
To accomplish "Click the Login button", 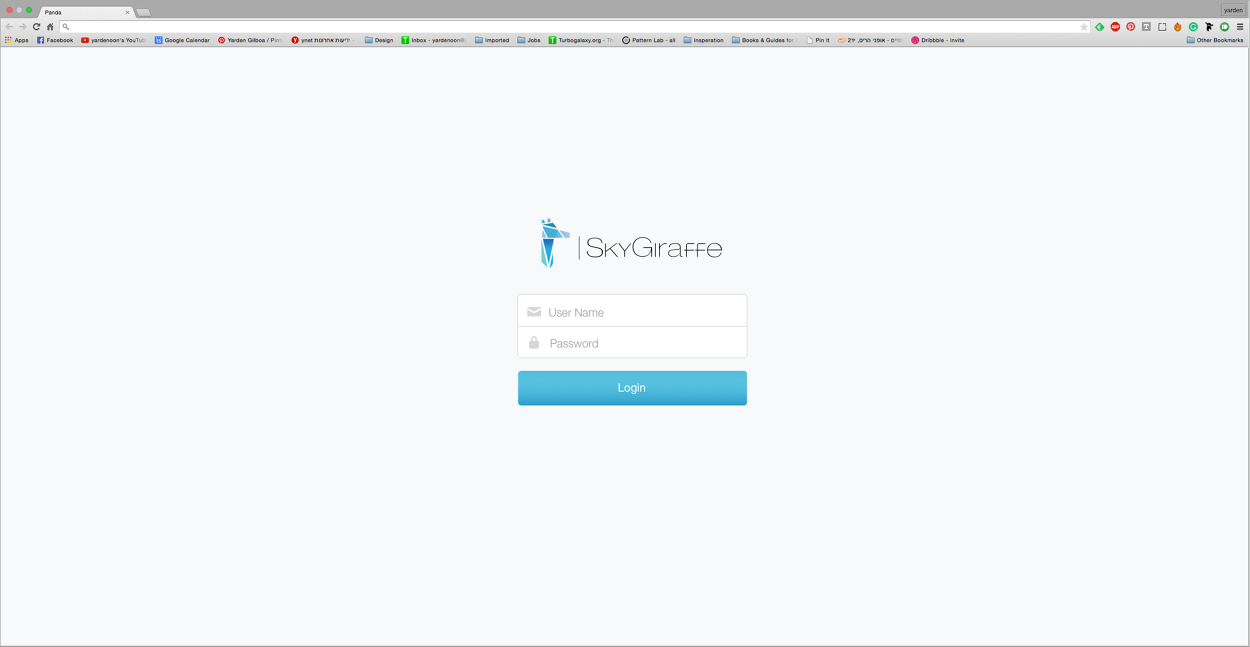I will point(632,388).
